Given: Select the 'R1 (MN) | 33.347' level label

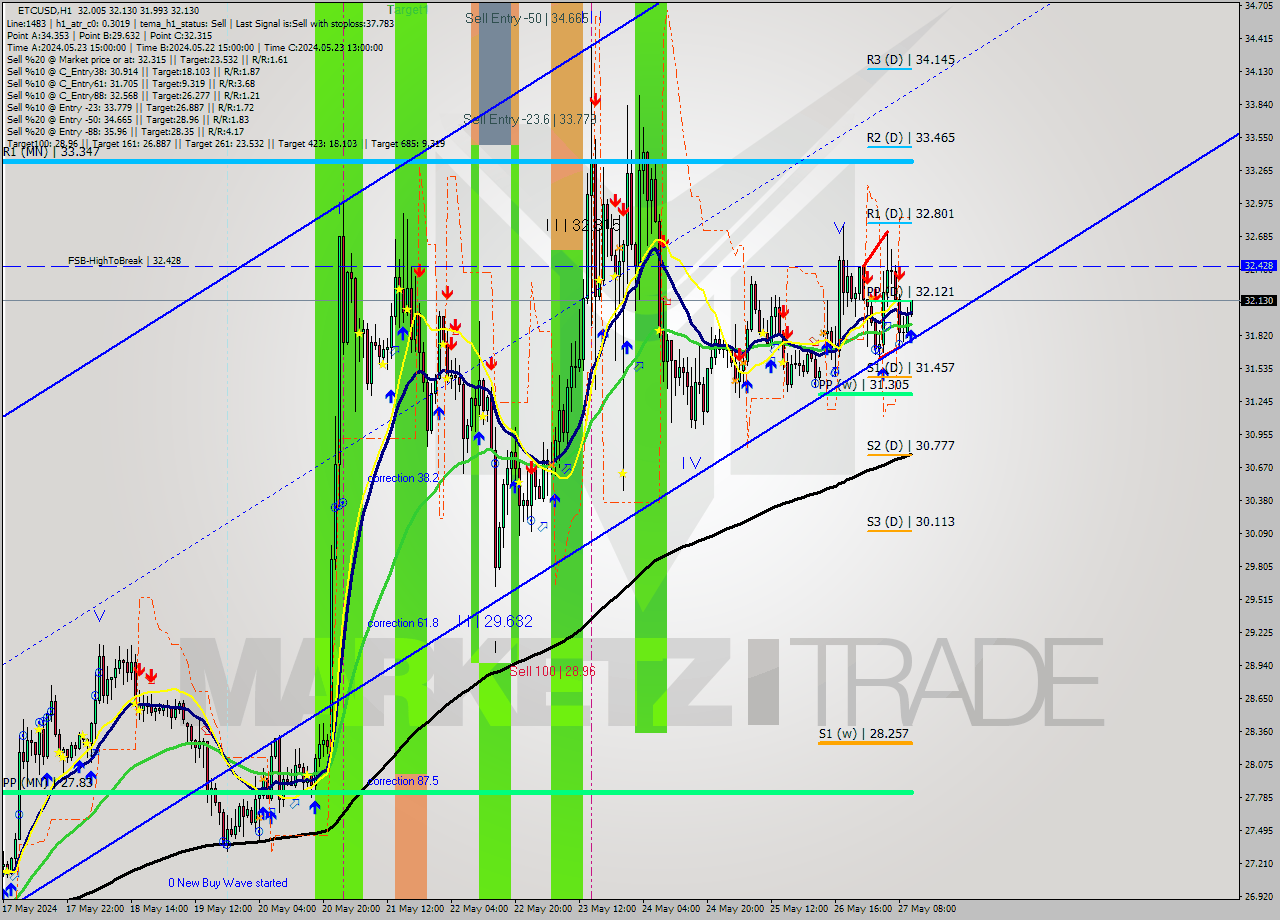Looking at the screenshot, I should 51,152.
